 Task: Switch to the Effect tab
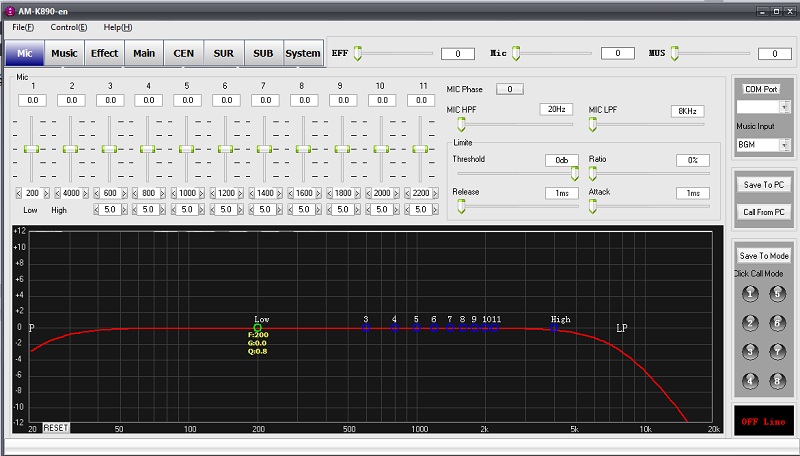tap(104, 53)
